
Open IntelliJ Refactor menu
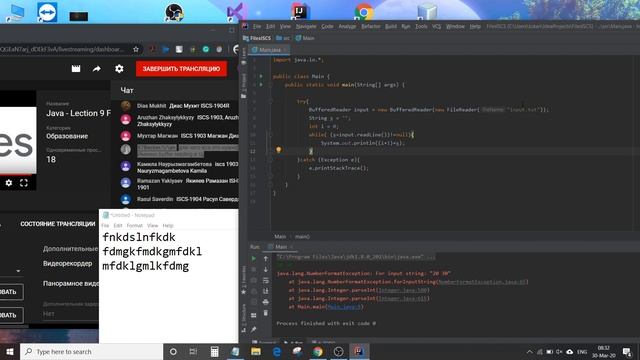[371, 27]
